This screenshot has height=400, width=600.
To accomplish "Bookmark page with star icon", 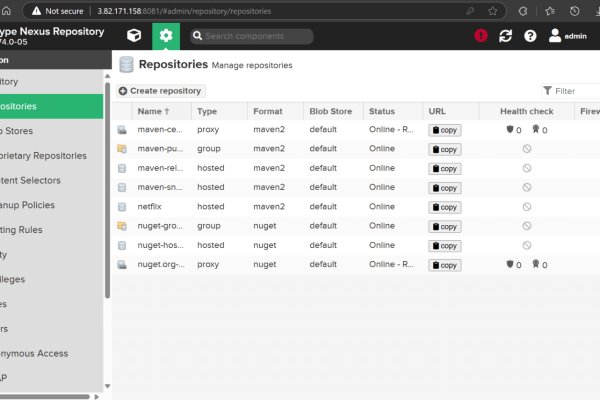I will [x=492, y=11].
